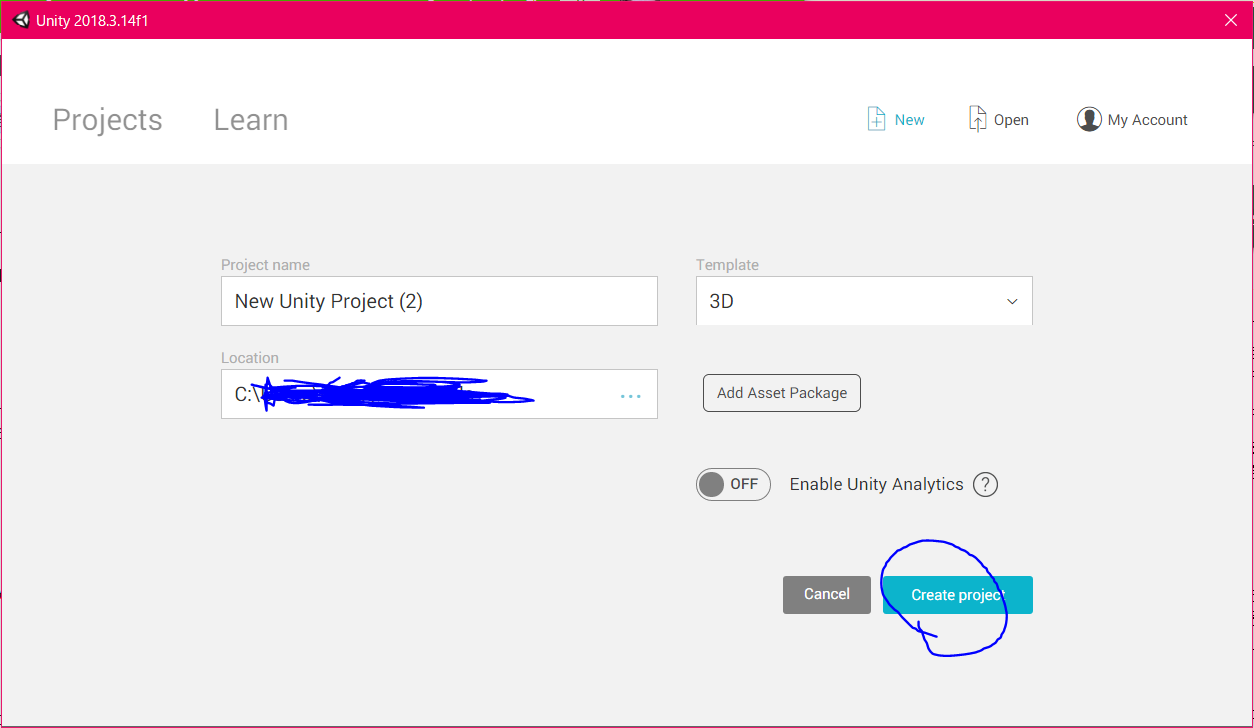1254x728 pixels.
Task: Click the Open project upload icon
Action: (977, 119)
